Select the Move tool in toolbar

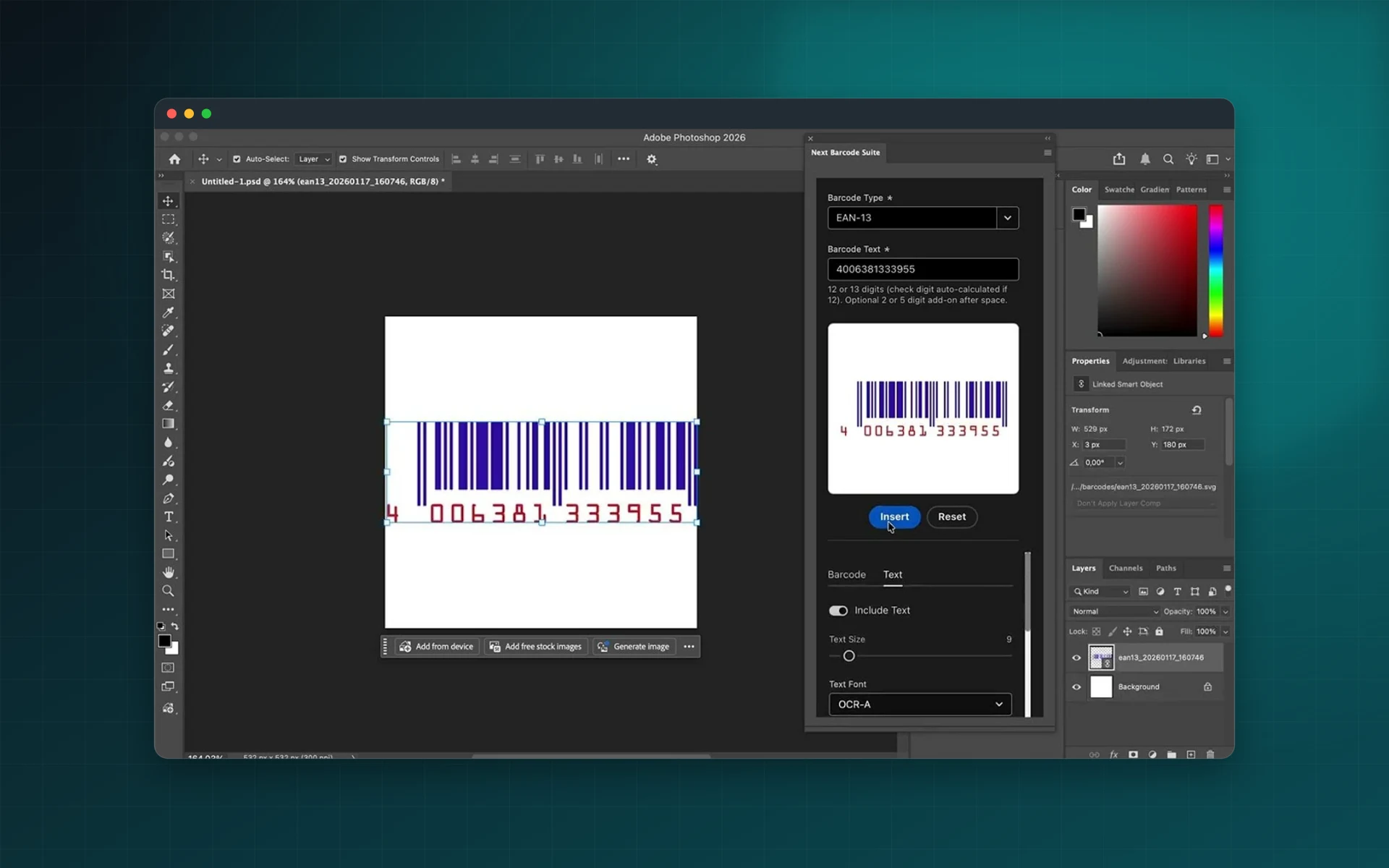(168, 201)
